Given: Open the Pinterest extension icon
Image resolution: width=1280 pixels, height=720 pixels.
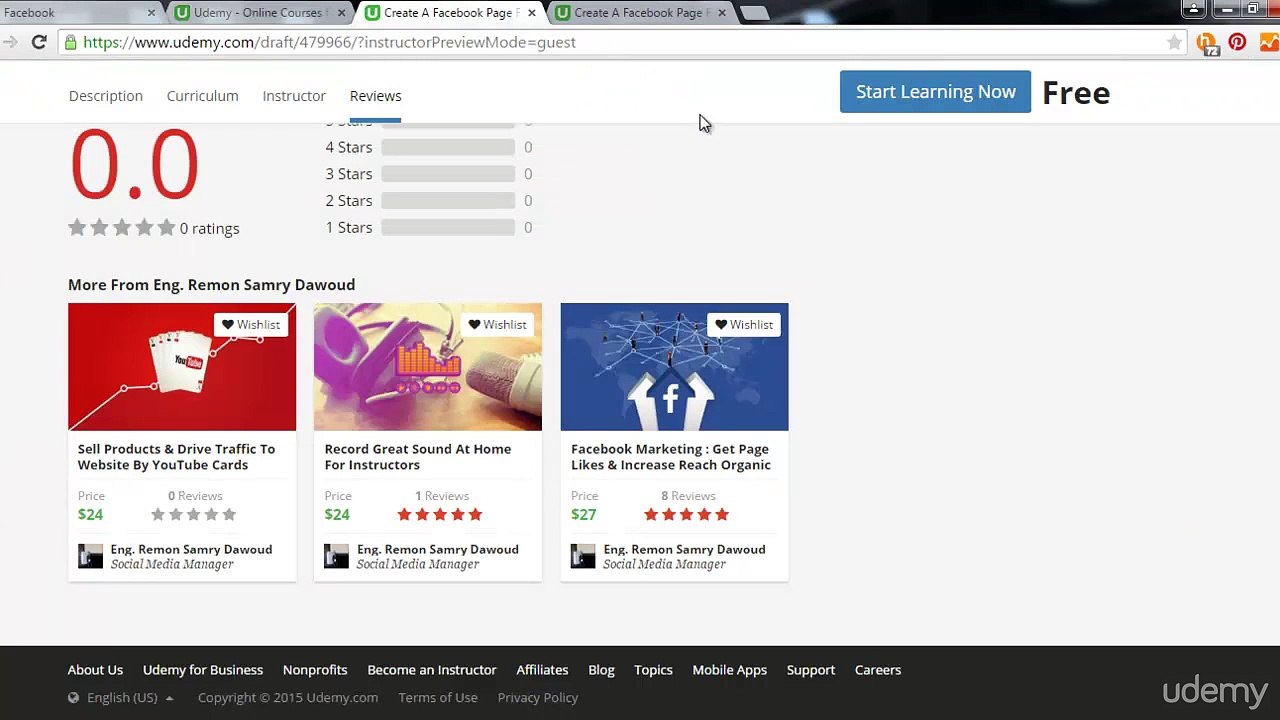Looking at the screenshot, I should 1237,42.
